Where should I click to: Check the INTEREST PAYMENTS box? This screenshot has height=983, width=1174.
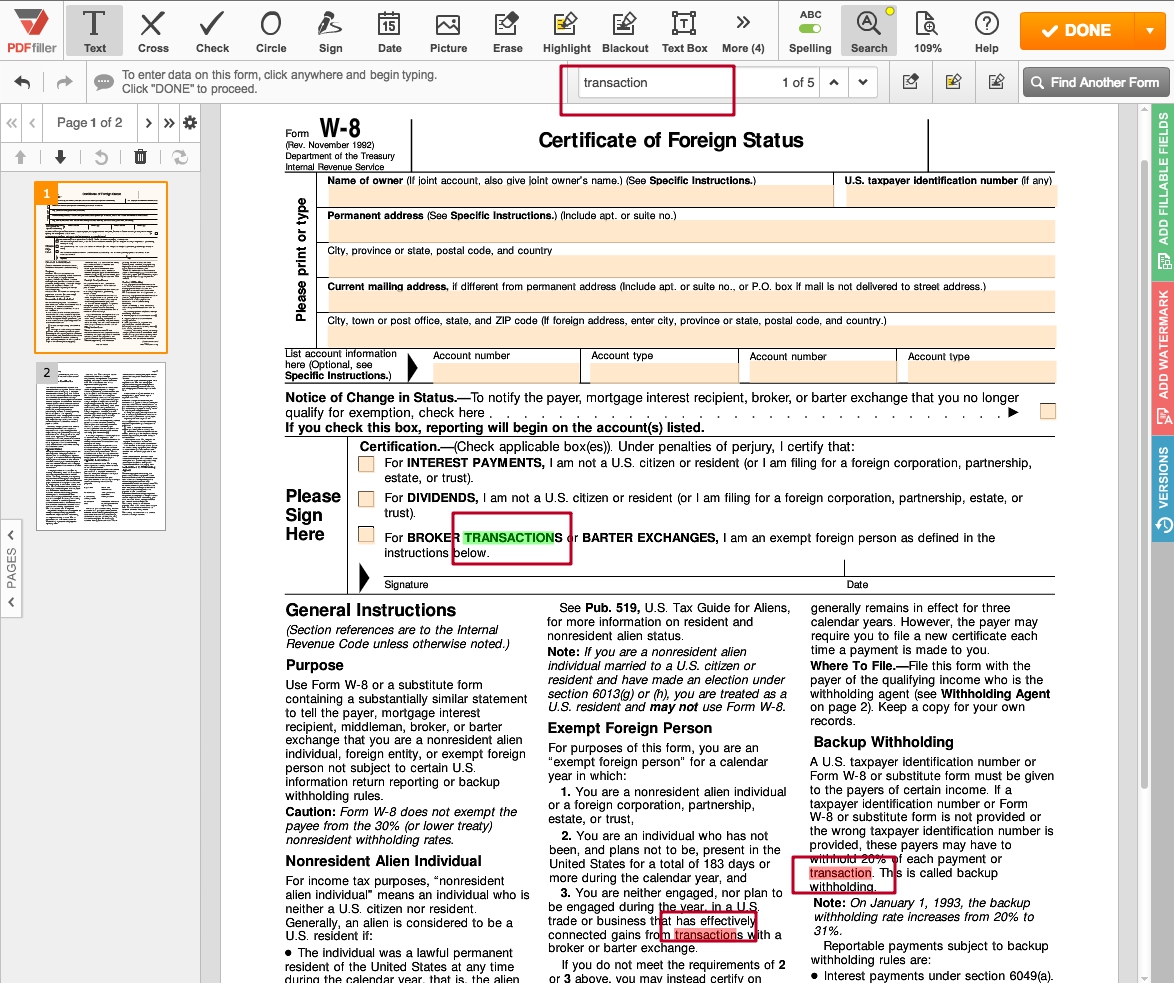pyautogui.click(x=366, y=464)
